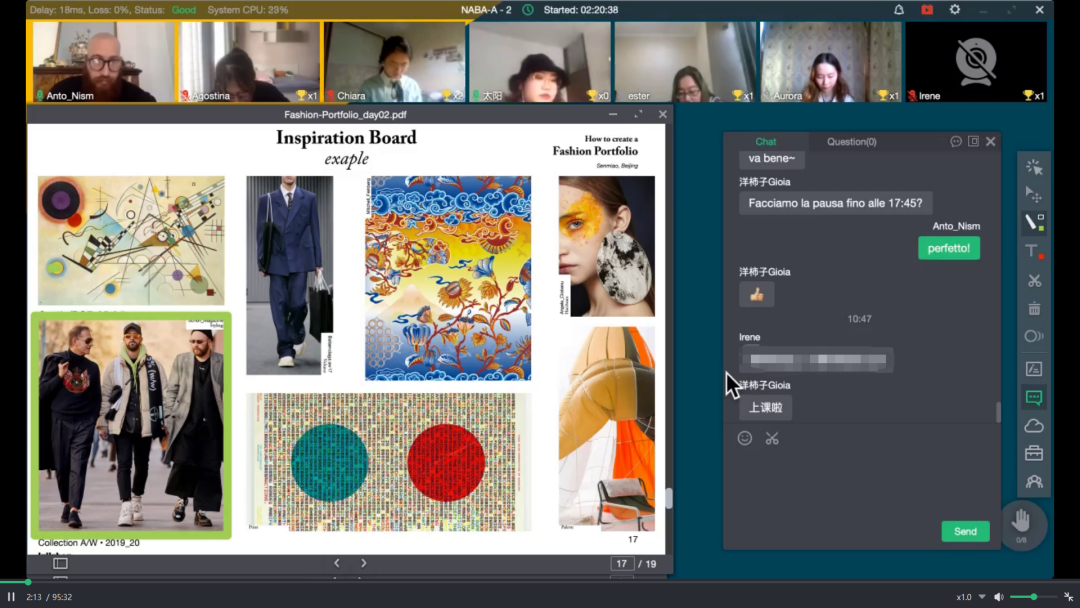The image size is (1080, 608).
Task: Click the clock icon beside Started time
Action: [x=528, y=10]
